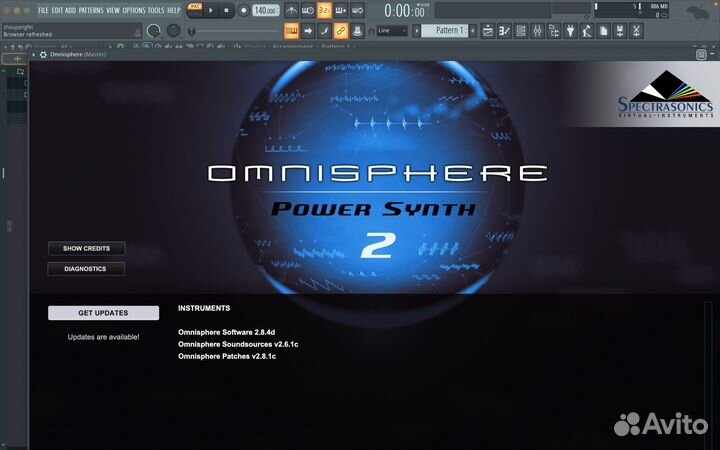Click the GET UPDATES button
The image size is (720, 450).
pos(103,313)
